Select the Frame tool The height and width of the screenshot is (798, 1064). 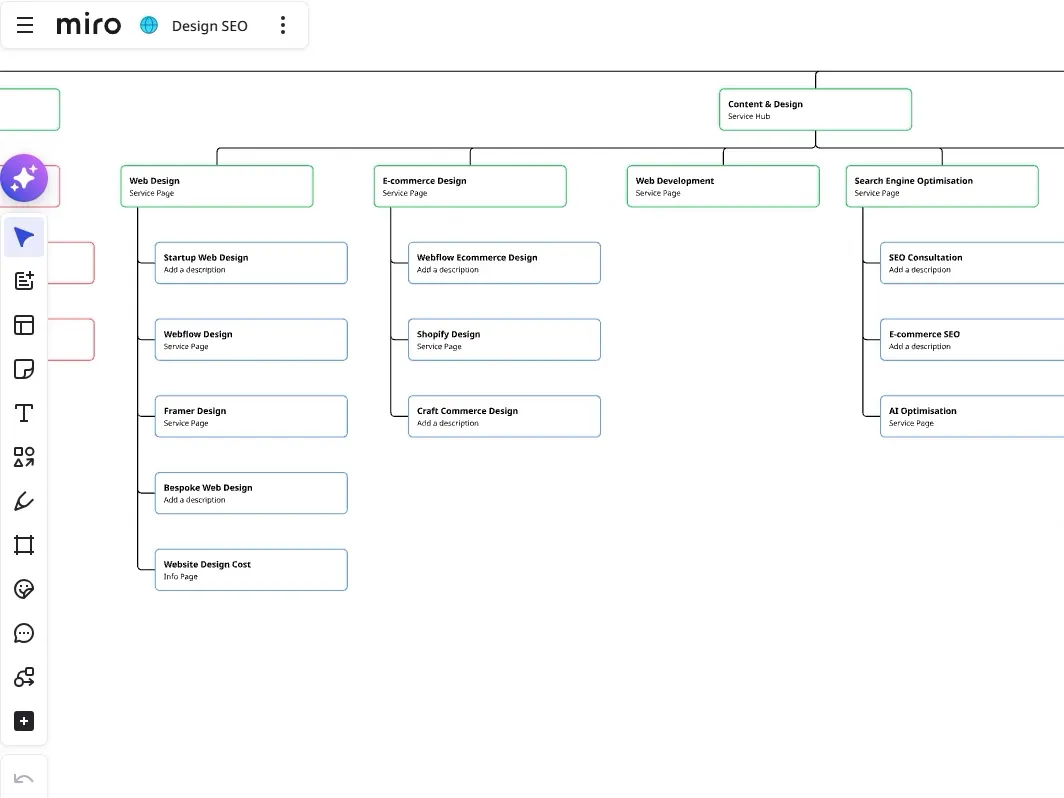(x=24, y=545)
